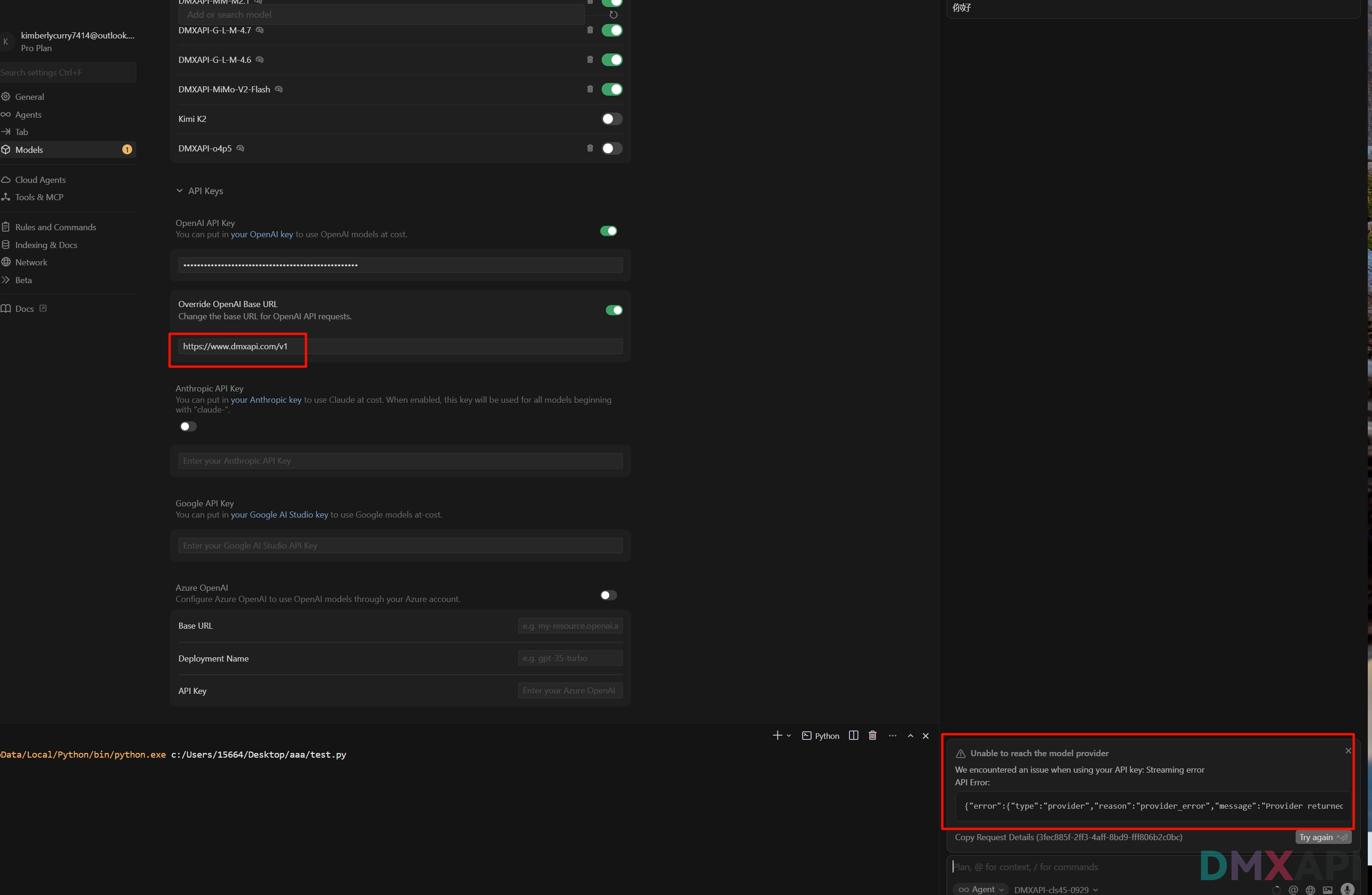The height and width of the screenshot is (895, 1372).
Task: Click the refresh models icon near search
Action: coord(613,15)
